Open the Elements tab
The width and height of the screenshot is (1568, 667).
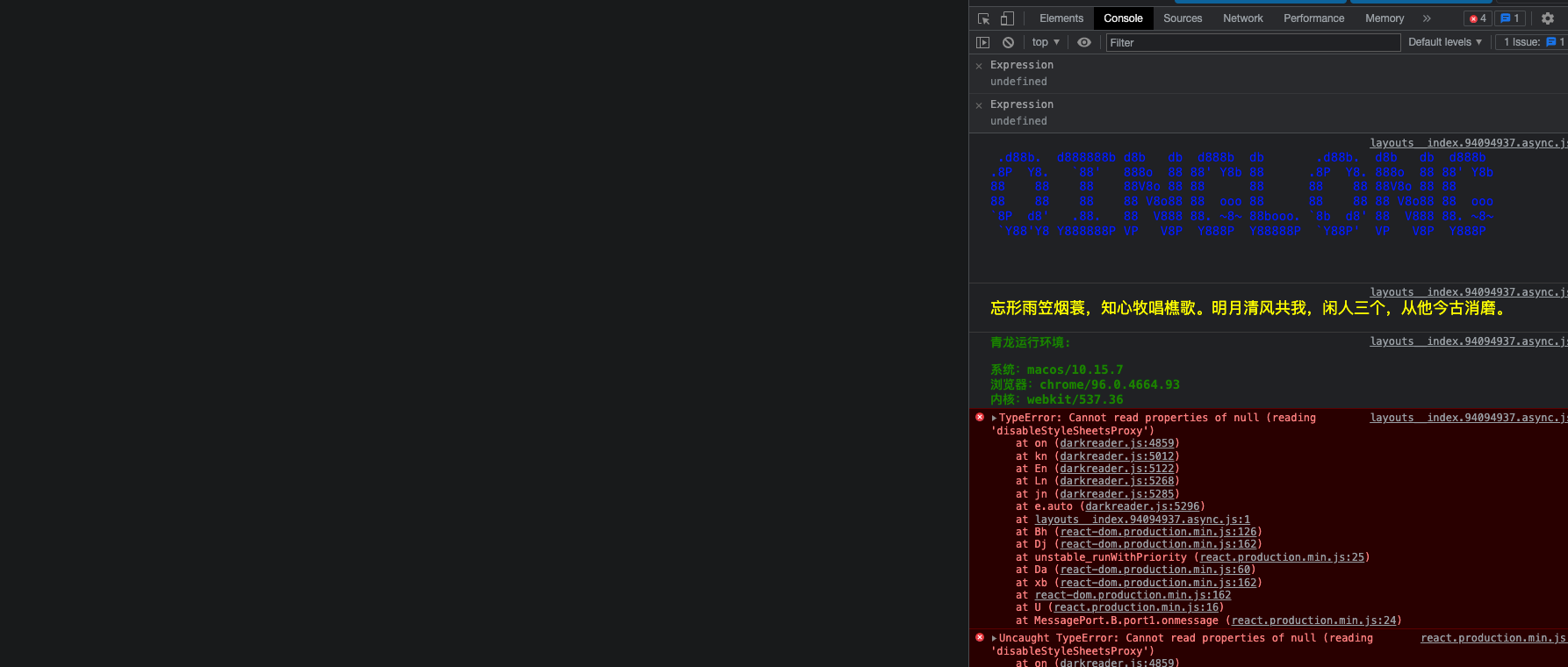pos(1061,18)
